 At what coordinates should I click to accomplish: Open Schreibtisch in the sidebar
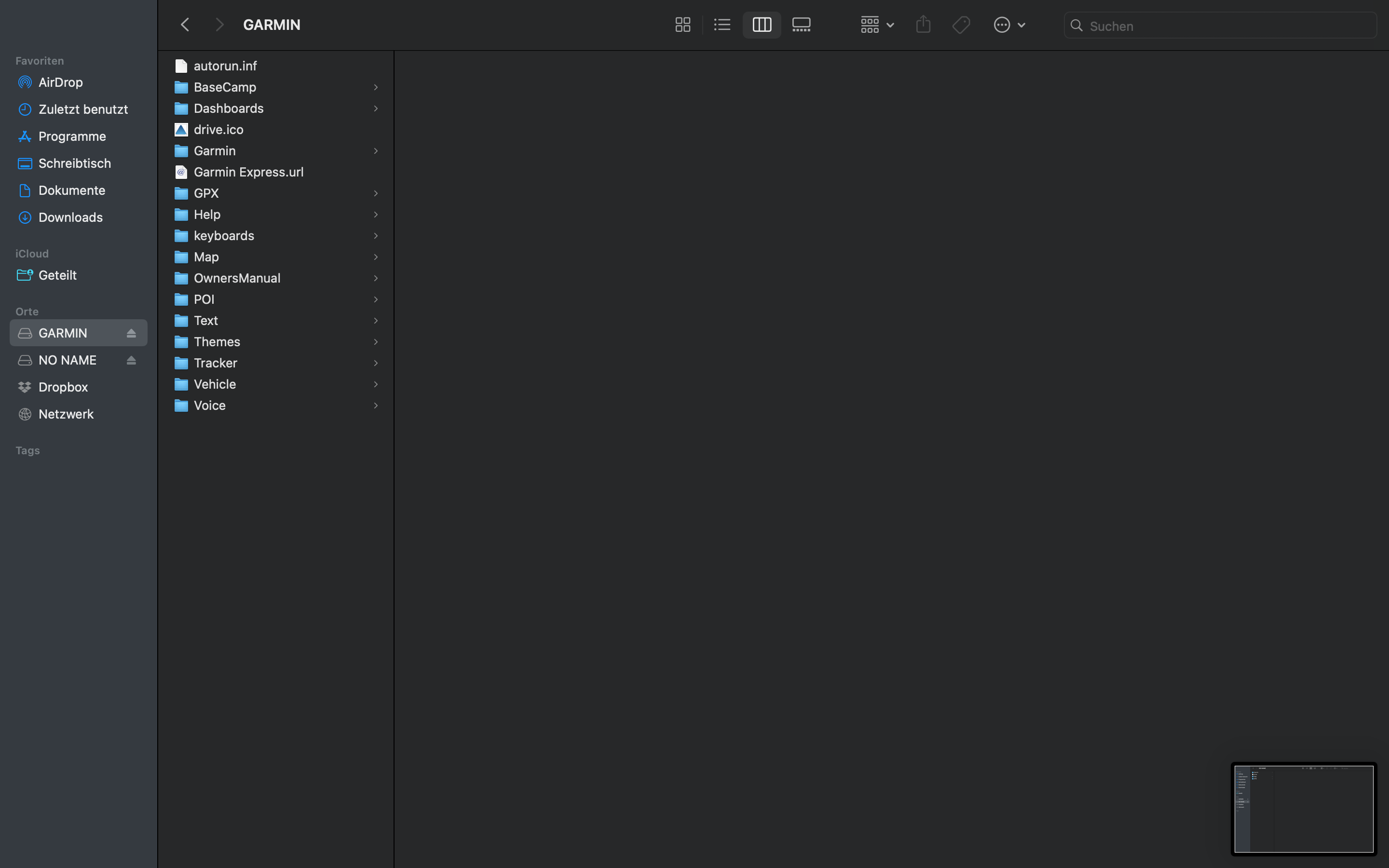click(x=78, y=163)
